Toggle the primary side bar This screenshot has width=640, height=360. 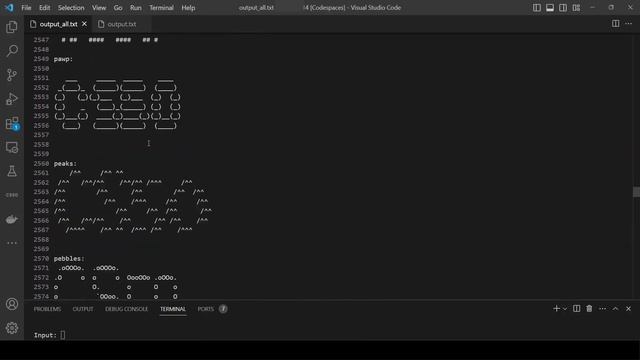point(537,8)
